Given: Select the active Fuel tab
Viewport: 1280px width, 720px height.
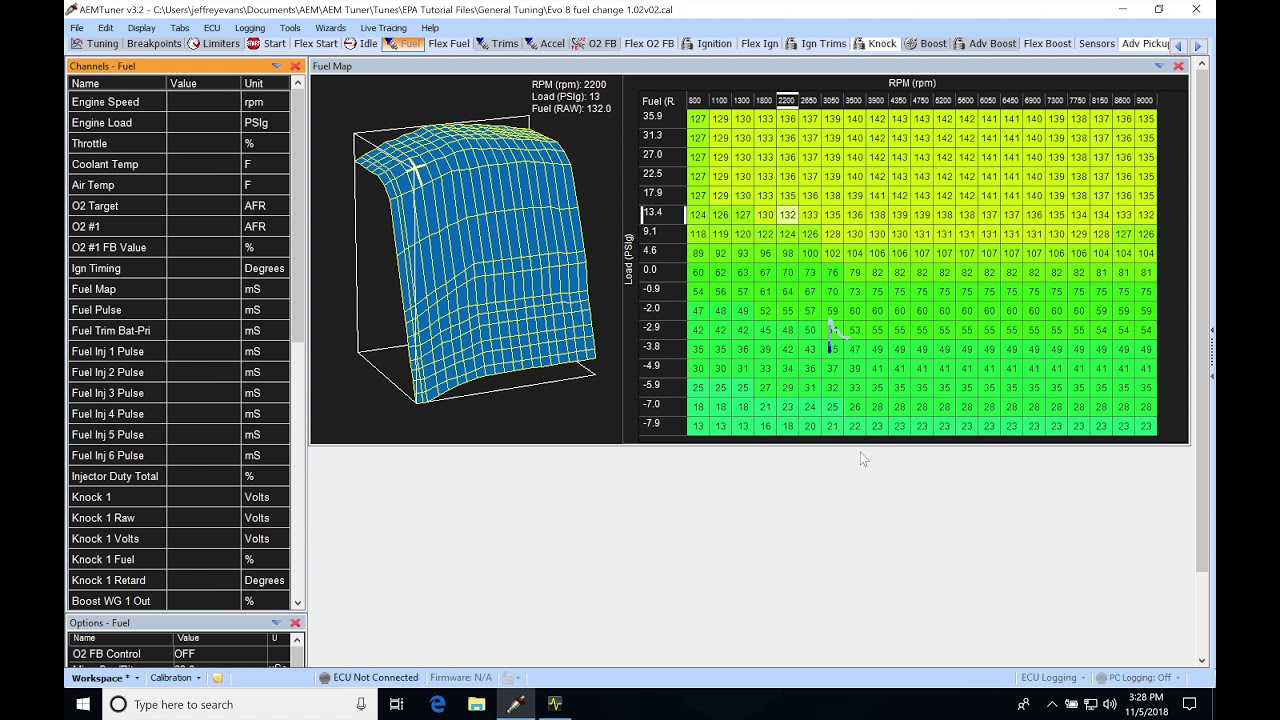Looking at the screenshot, I should click(x=403, y=44).
